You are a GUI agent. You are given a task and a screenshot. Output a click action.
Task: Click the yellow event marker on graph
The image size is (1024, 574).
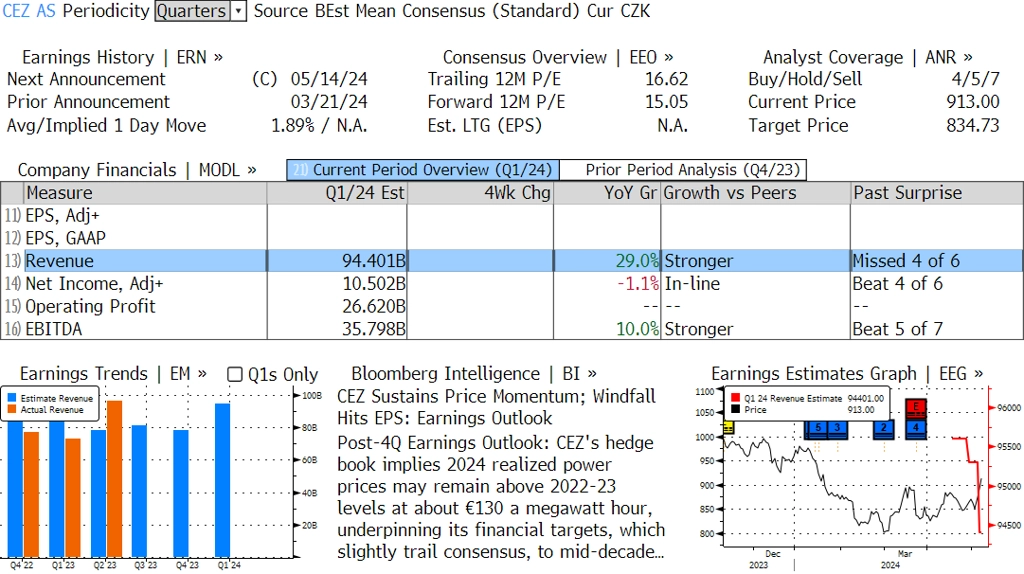[x=729, y=428]
